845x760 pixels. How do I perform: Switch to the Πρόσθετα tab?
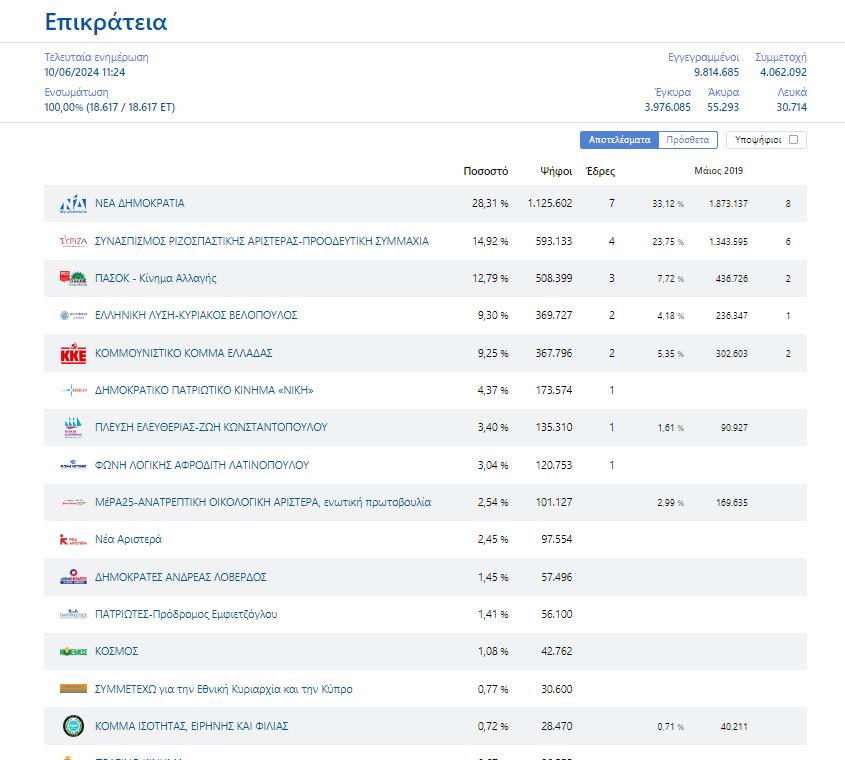(688, 140)
